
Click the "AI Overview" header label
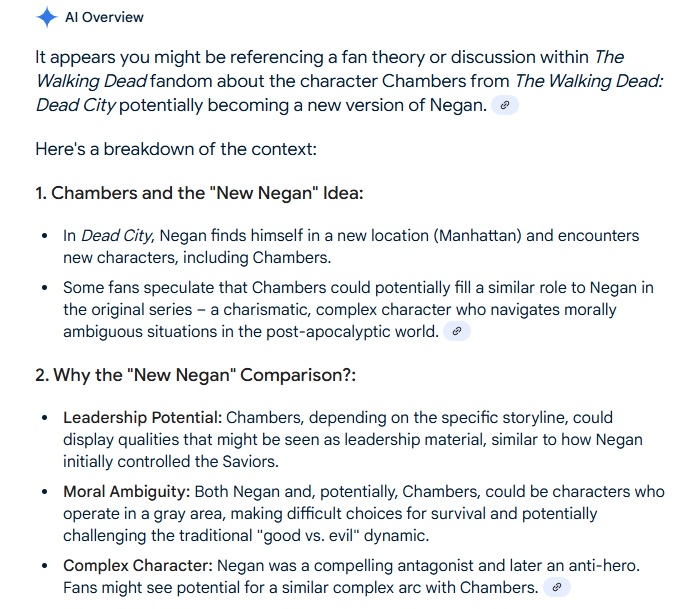(x=104, y=17)
